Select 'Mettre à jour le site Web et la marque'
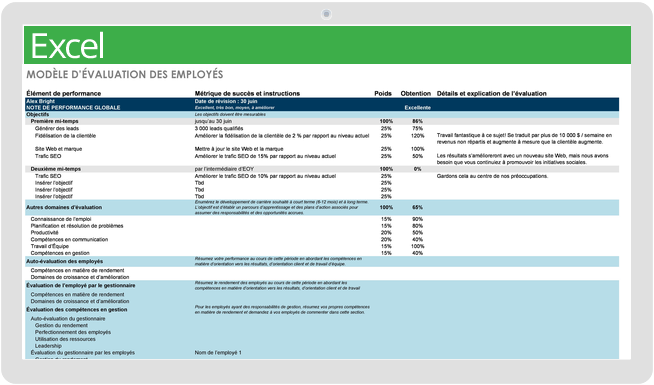 pos(239,149)
